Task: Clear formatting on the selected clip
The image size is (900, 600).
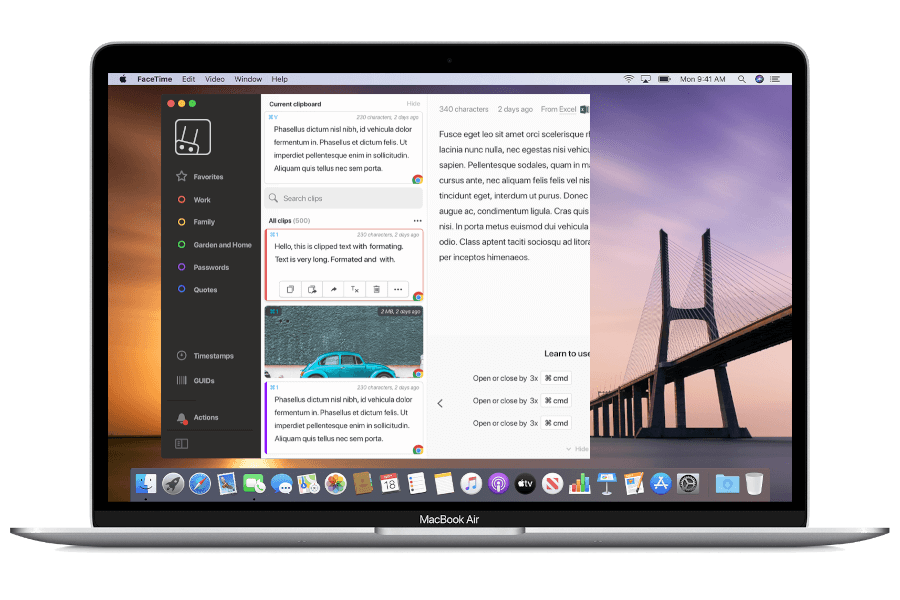Action: (x=355, y=289)
